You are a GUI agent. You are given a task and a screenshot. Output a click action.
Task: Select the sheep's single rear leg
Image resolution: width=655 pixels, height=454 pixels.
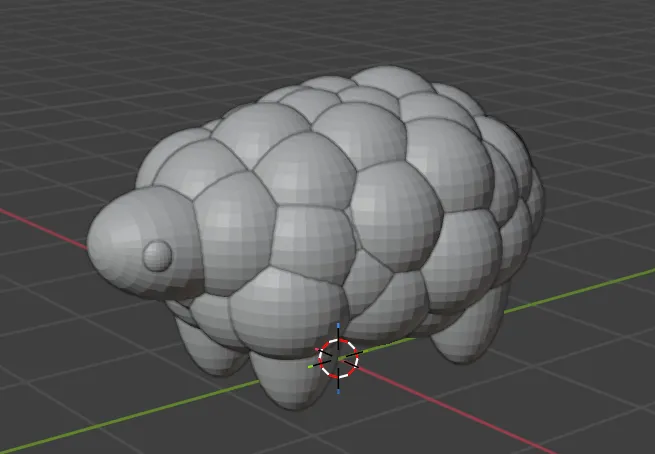(x=470, y=326)
